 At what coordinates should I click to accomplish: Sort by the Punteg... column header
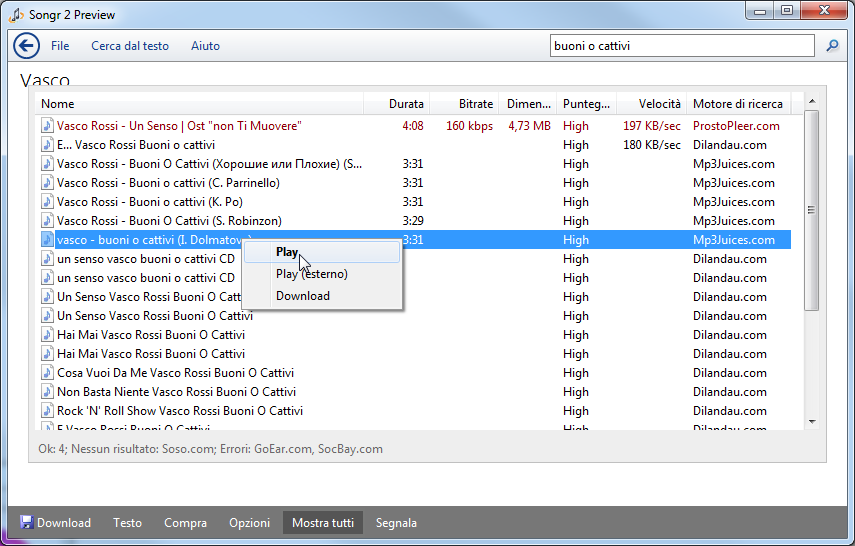click(x=586, y=104)
